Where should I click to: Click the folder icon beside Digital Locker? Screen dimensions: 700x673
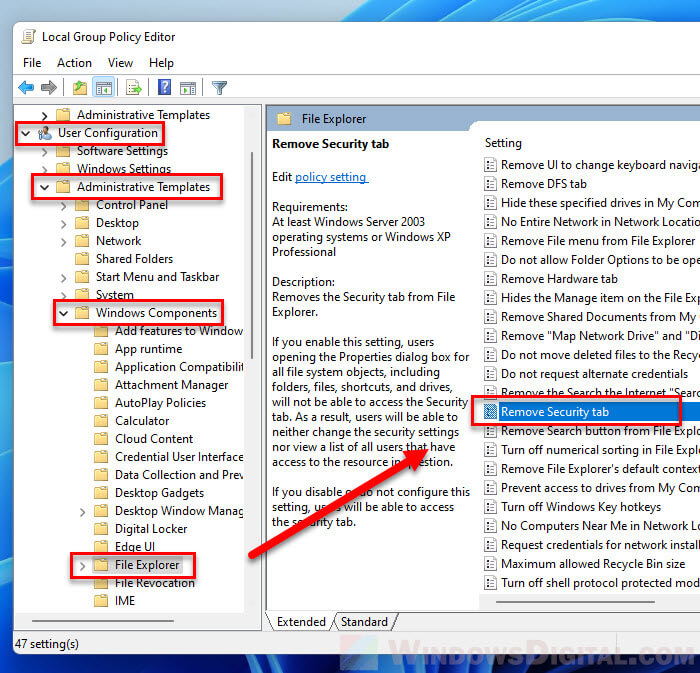click(x=101, y=529)
